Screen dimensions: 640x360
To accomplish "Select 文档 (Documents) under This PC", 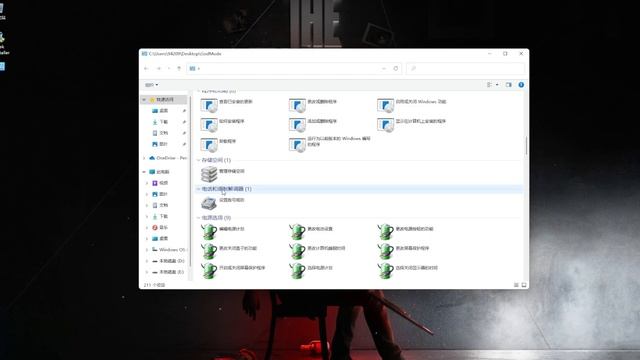I will [160, 205].
